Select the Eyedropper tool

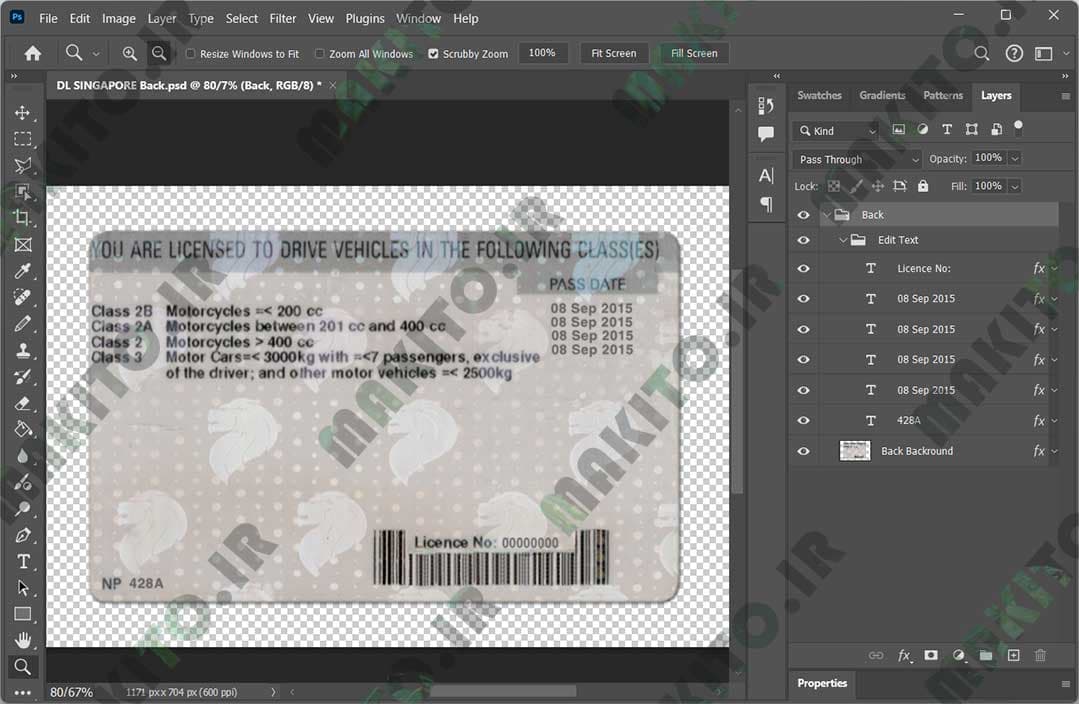23,271
